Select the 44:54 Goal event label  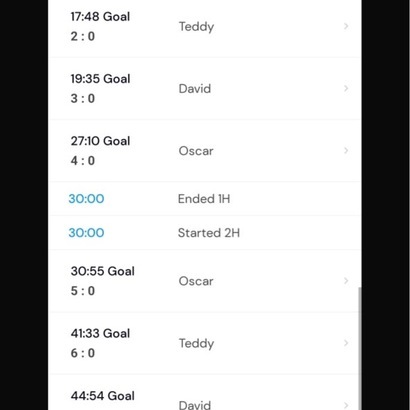[x=103, y=396]
